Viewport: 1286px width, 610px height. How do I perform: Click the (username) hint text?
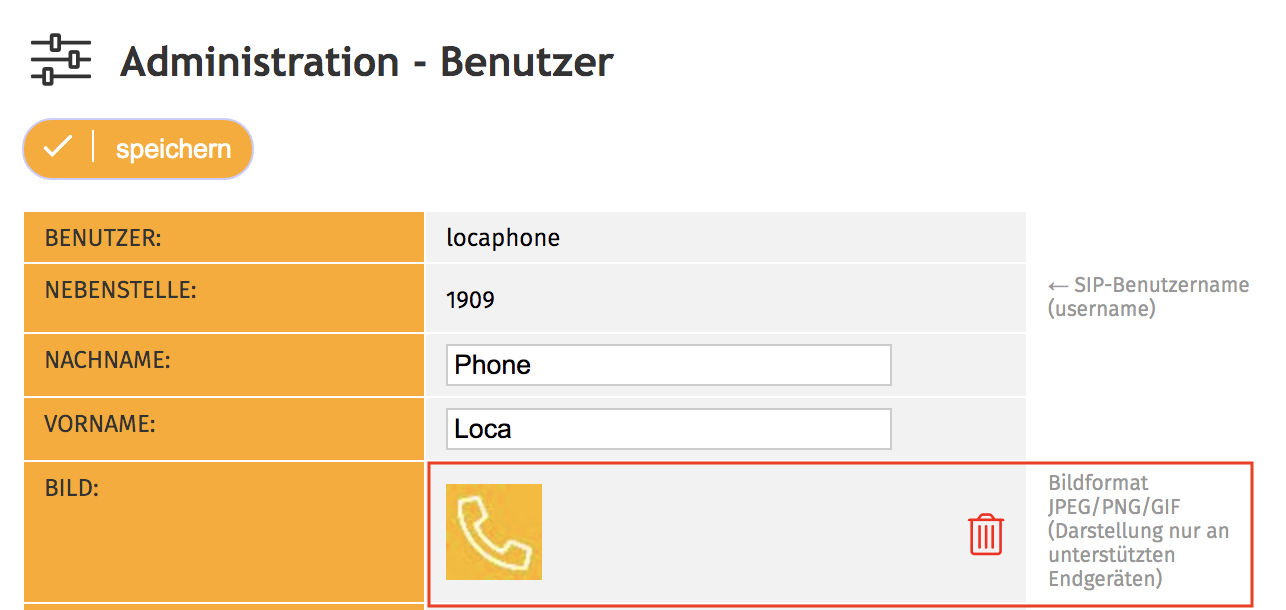click(1101, 309)
